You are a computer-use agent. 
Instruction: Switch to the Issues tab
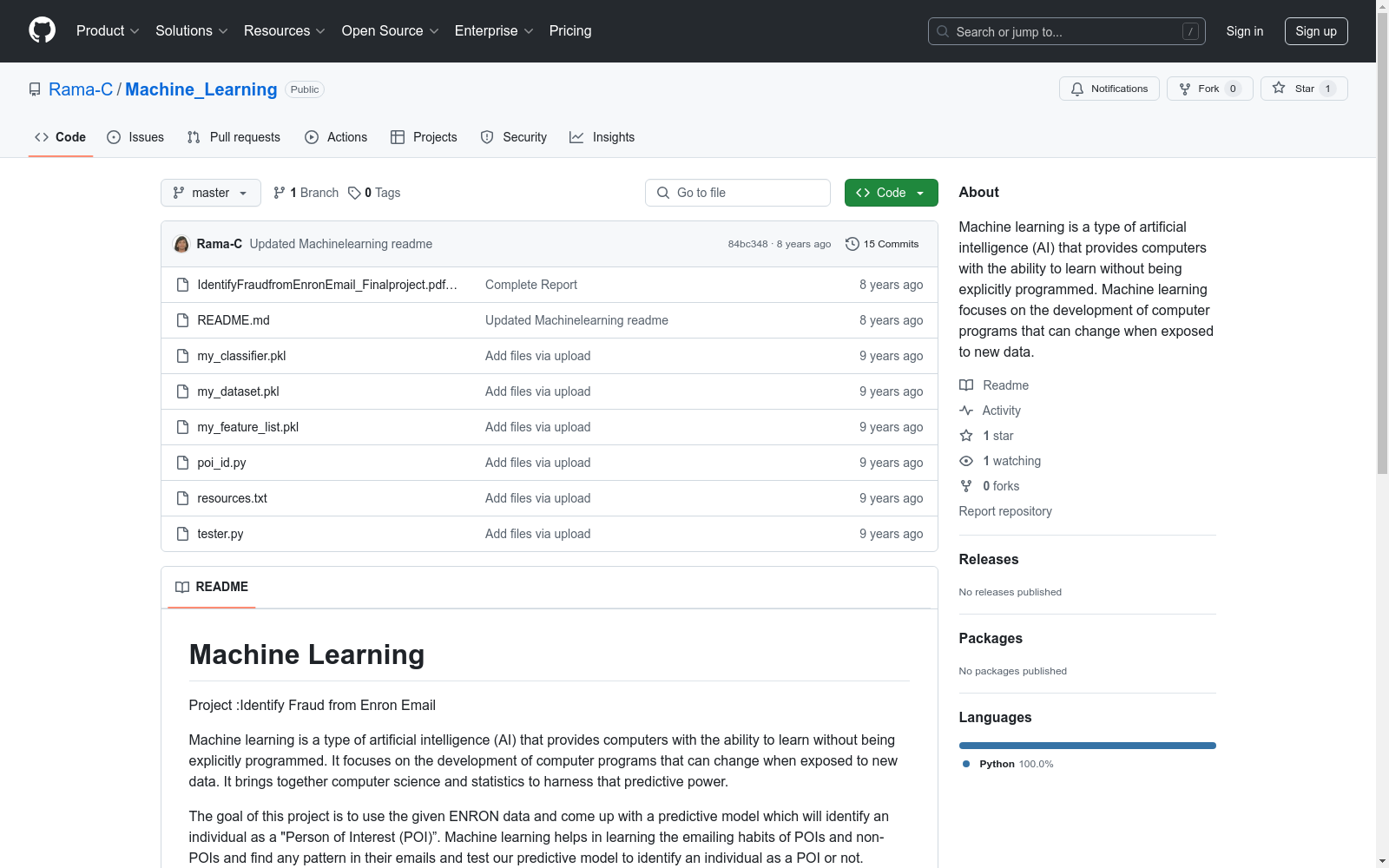coord(135,137)
